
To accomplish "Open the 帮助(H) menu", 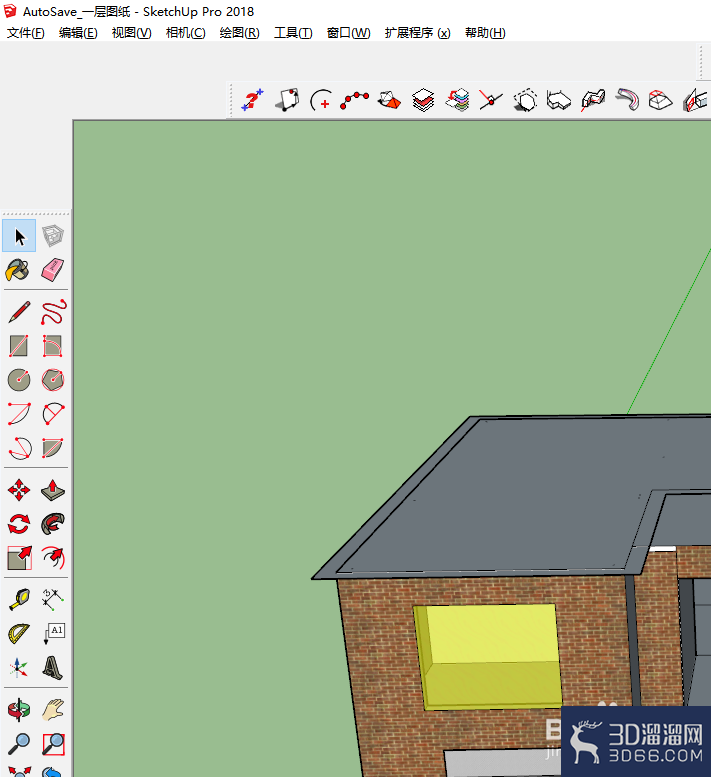I will (485, 33).
